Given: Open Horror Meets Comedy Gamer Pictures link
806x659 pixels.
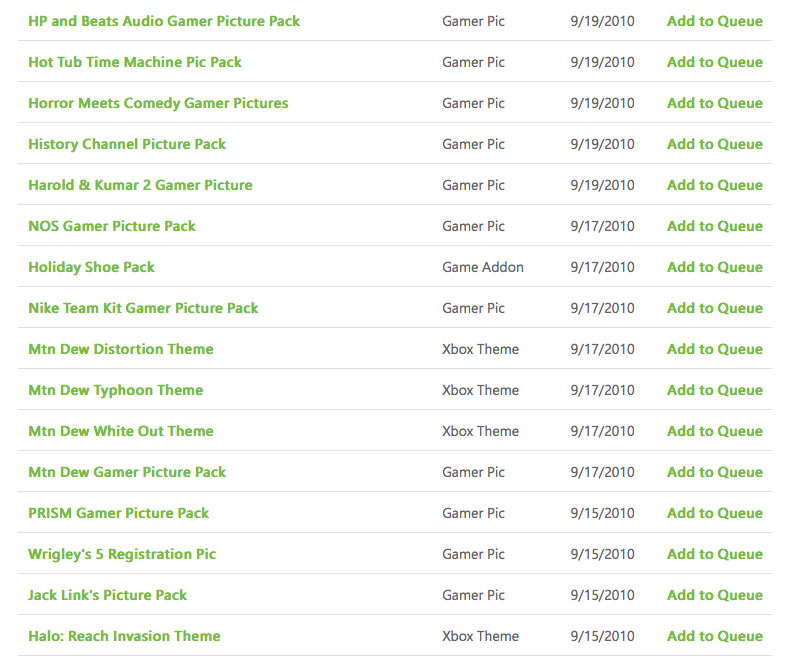Looking at the screenshot, I should tap(158, 103).
